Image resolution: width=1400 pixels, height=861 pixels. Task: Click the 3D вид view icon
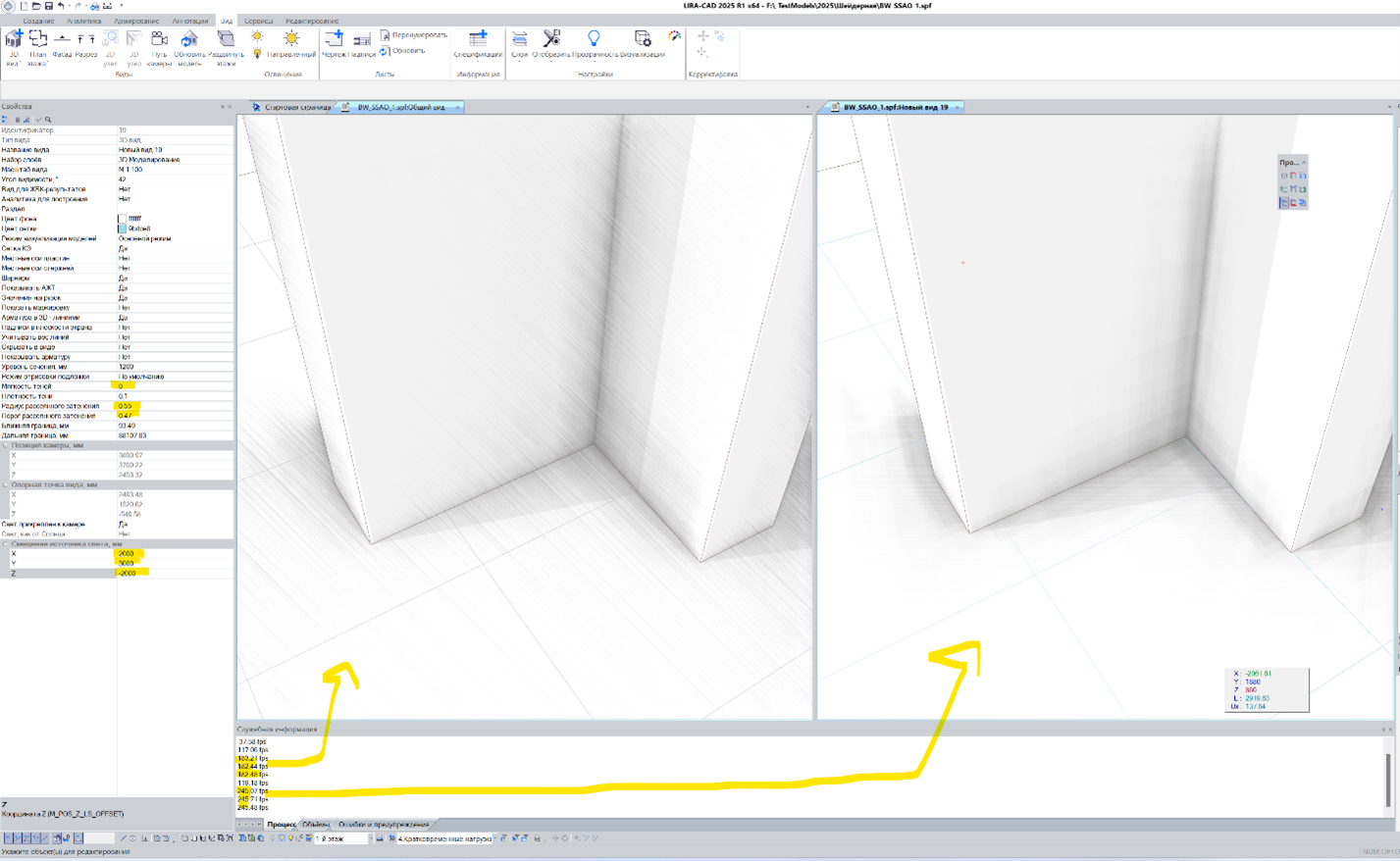[14, 39]
